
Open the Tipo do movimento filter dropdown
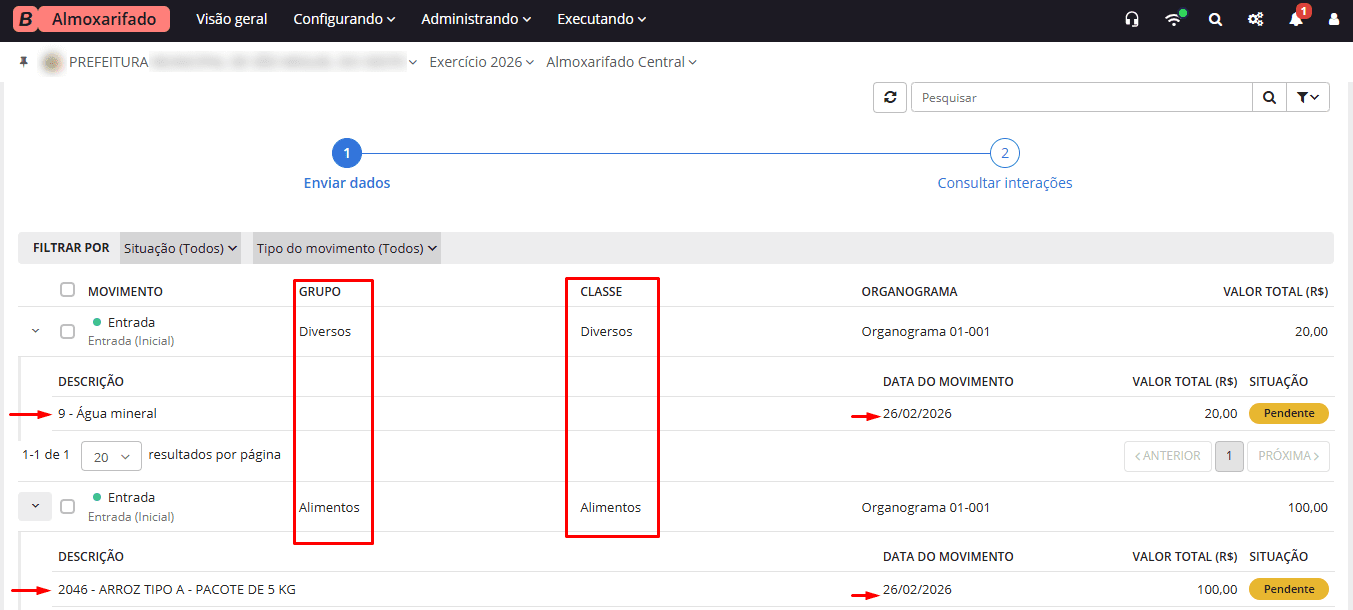(345, 247)
